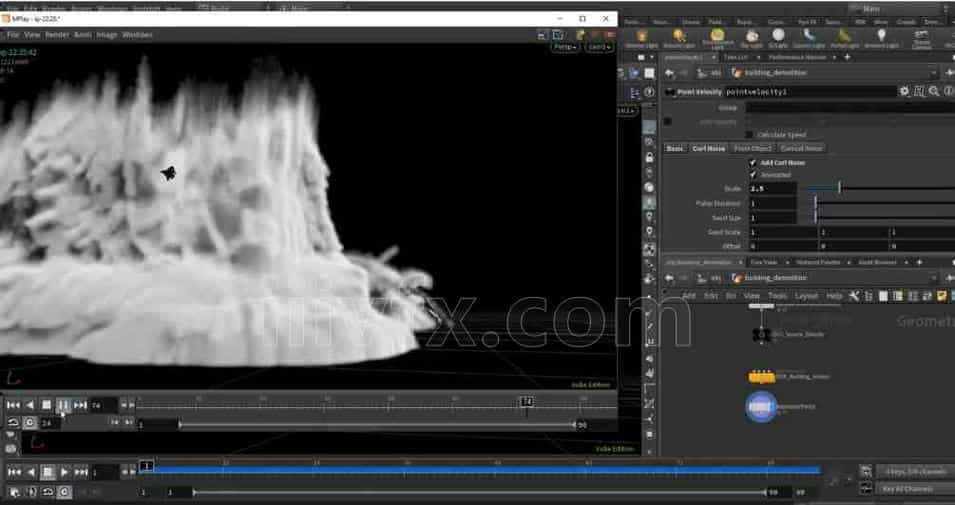Click Houdini current frame field

coord(105,472)
